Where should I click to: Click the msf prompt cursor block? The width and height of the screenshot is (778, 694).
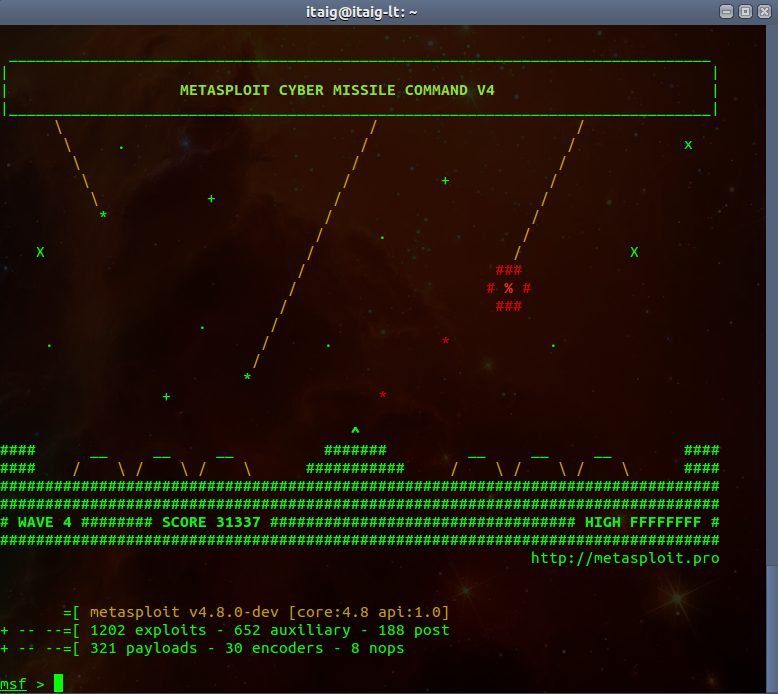pos(59,683)
